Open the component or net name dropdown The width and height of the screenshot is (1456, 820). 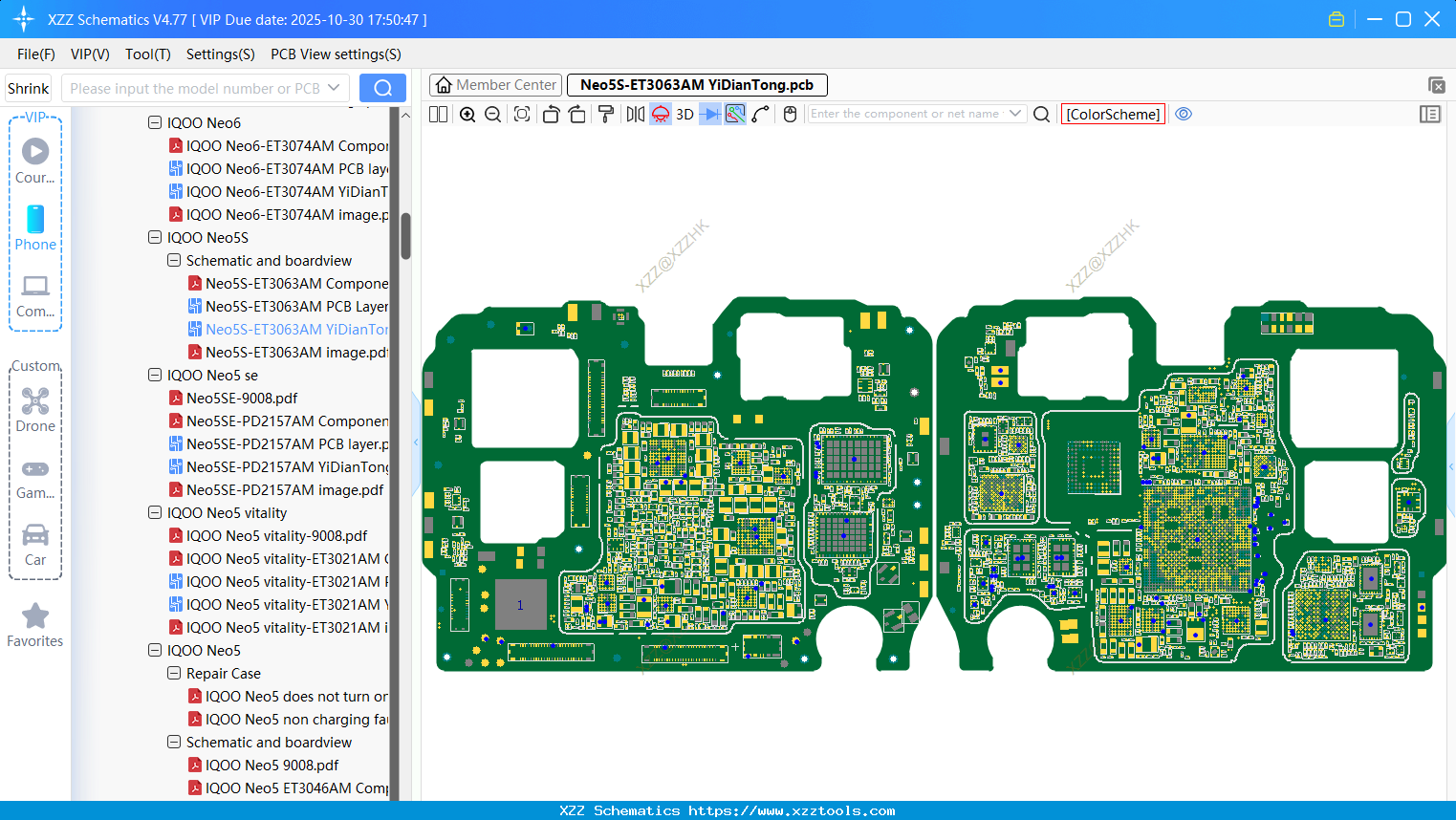point(1015,114)
